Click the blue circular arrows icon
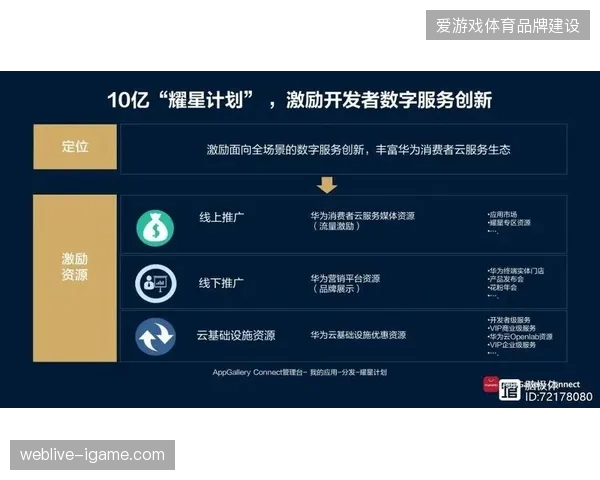Image resolution: width=600 pixels, height=480 pixels. (156, 336)
